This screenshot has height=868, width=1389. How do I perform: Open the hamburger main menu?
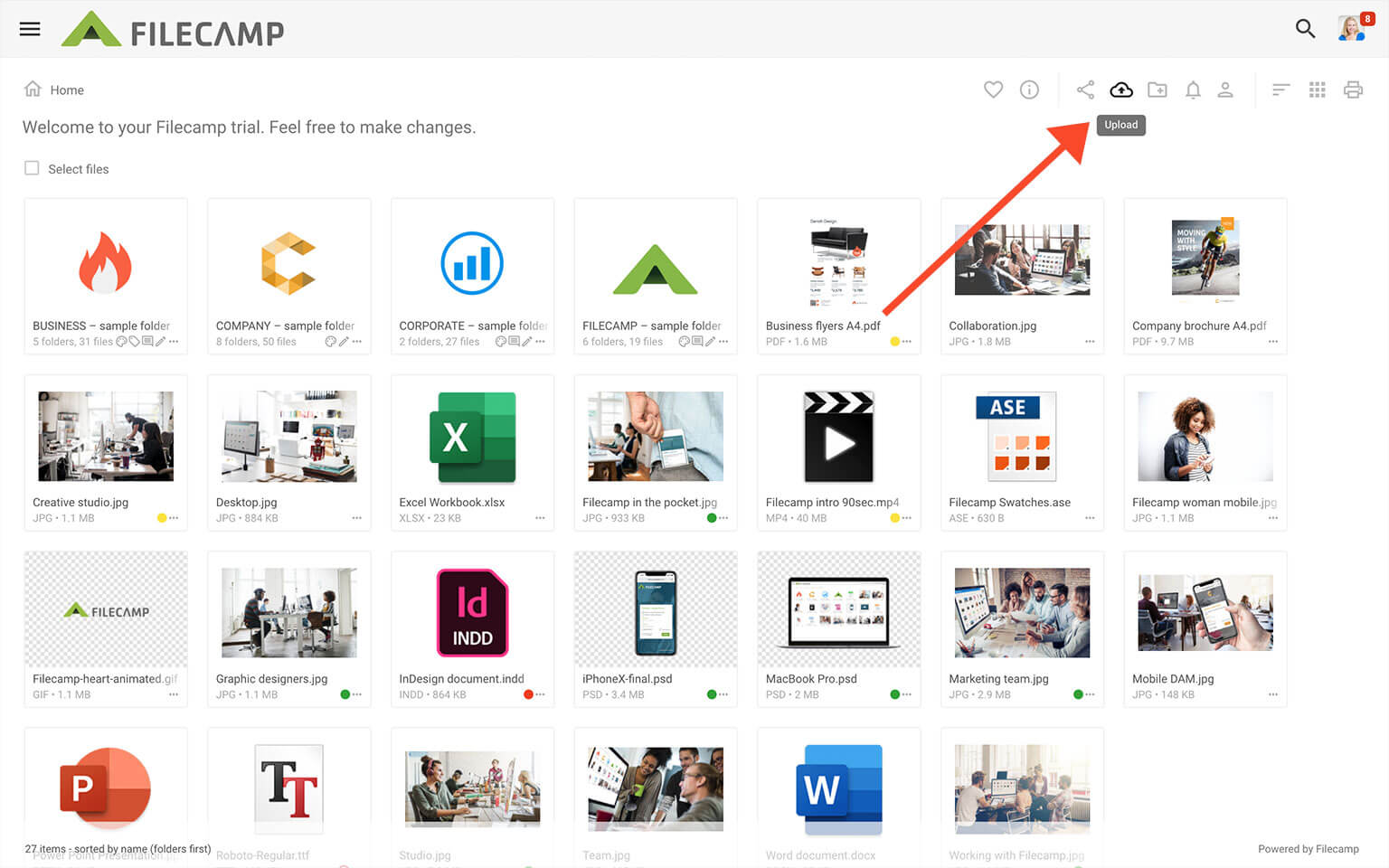[30, 29]
